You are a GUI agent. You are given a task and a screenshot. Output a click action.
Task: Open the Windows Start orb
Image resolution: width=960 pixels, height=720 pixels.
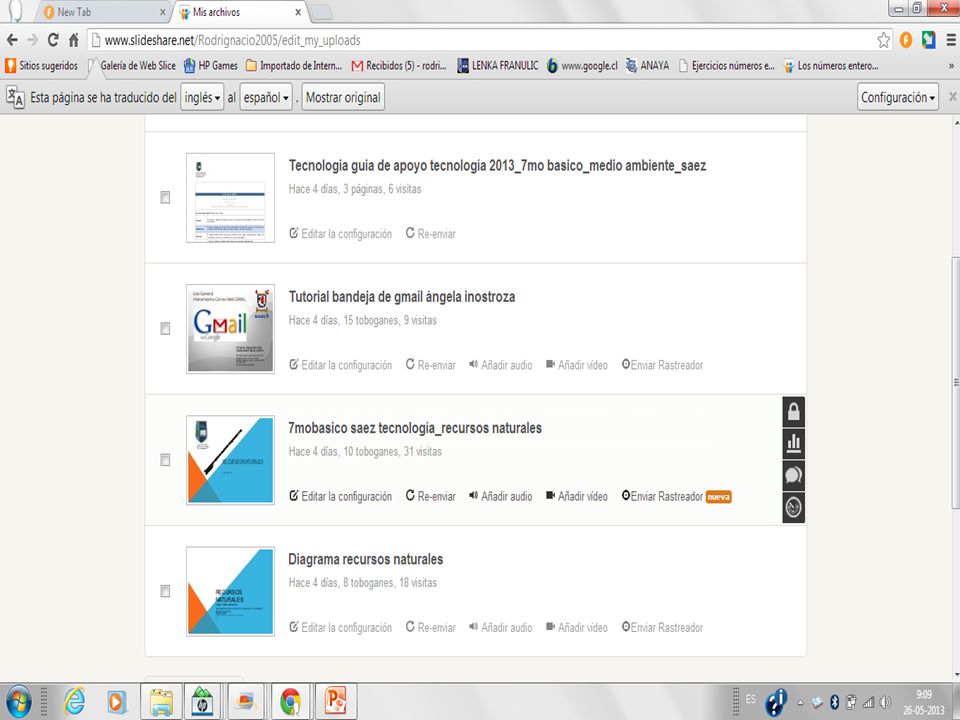click(x=18, y=702)
